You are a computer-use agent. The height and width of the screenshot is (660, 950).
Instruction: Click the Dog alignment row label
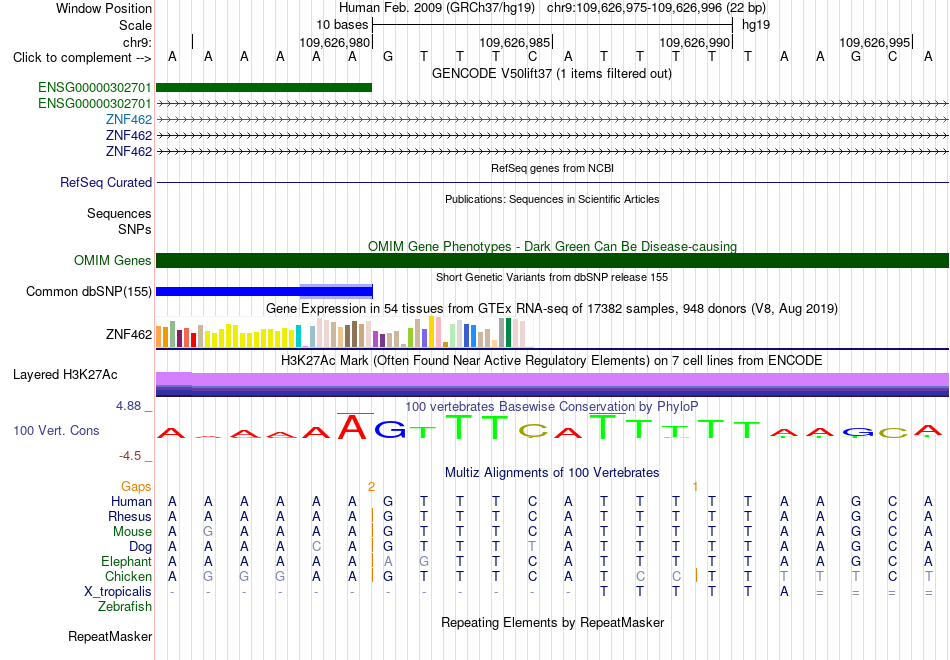coord(140,547)
